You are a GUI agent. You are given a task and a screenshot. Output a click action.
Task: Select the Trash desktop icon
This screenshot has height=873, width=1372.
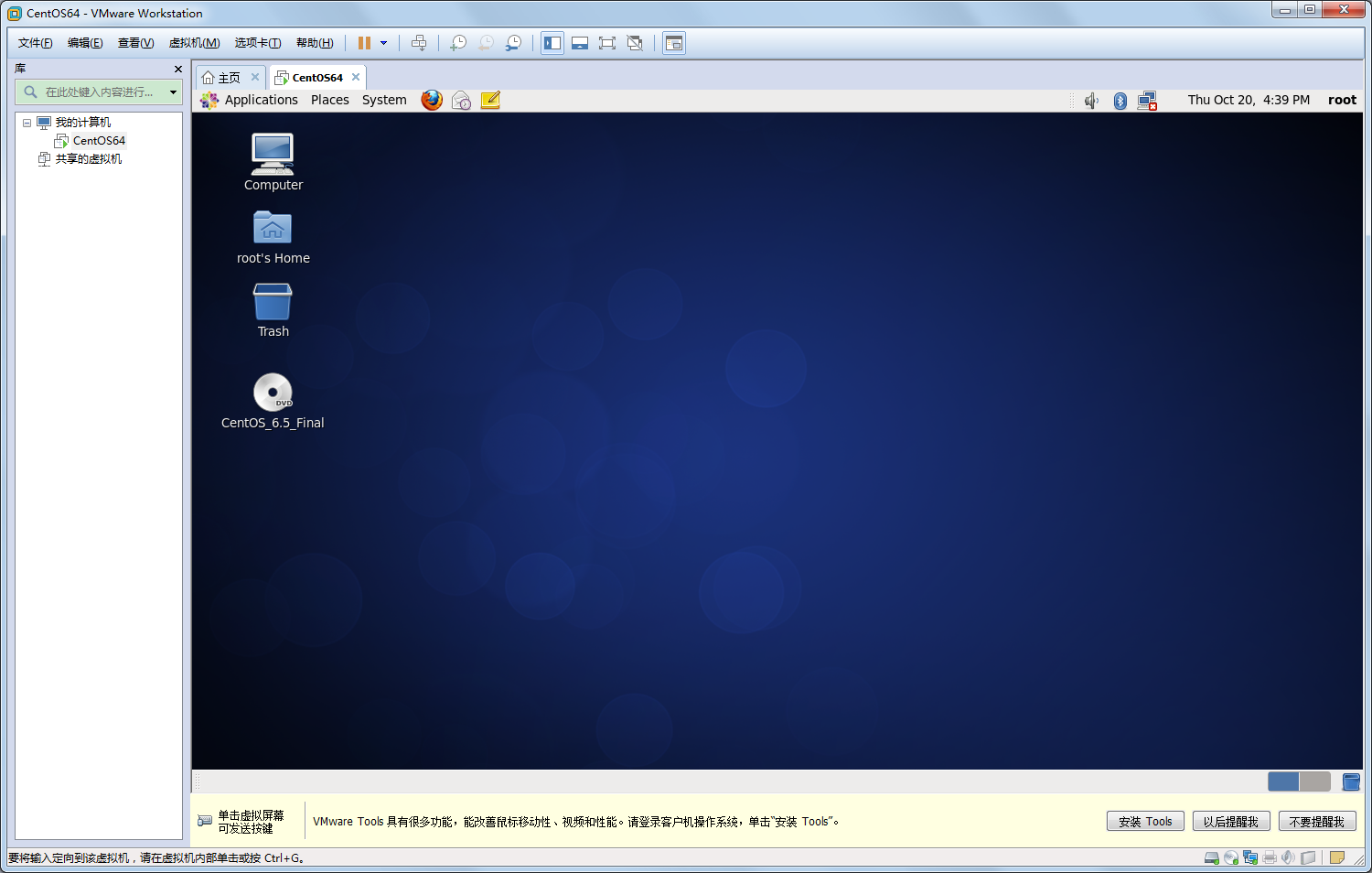tap(273, 310)
